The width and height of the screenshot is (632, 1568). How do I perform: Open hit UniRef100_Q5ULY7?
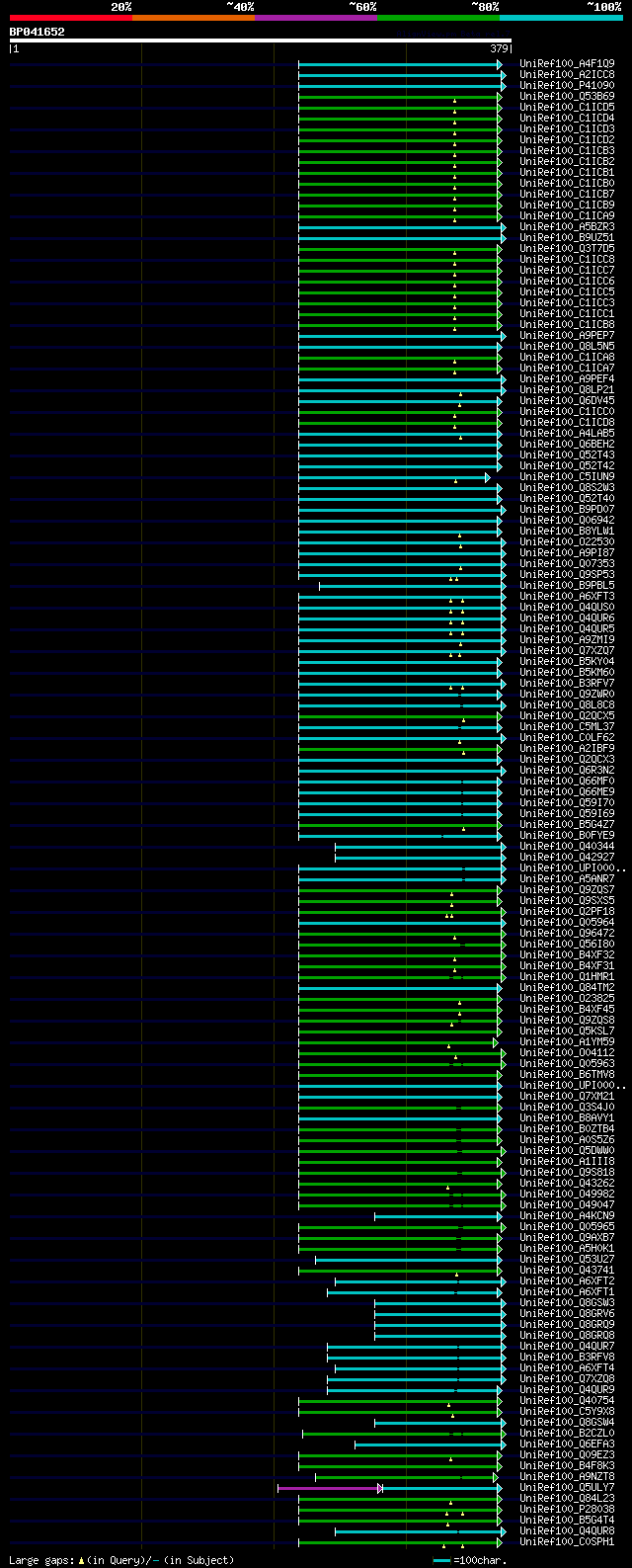567,1487
